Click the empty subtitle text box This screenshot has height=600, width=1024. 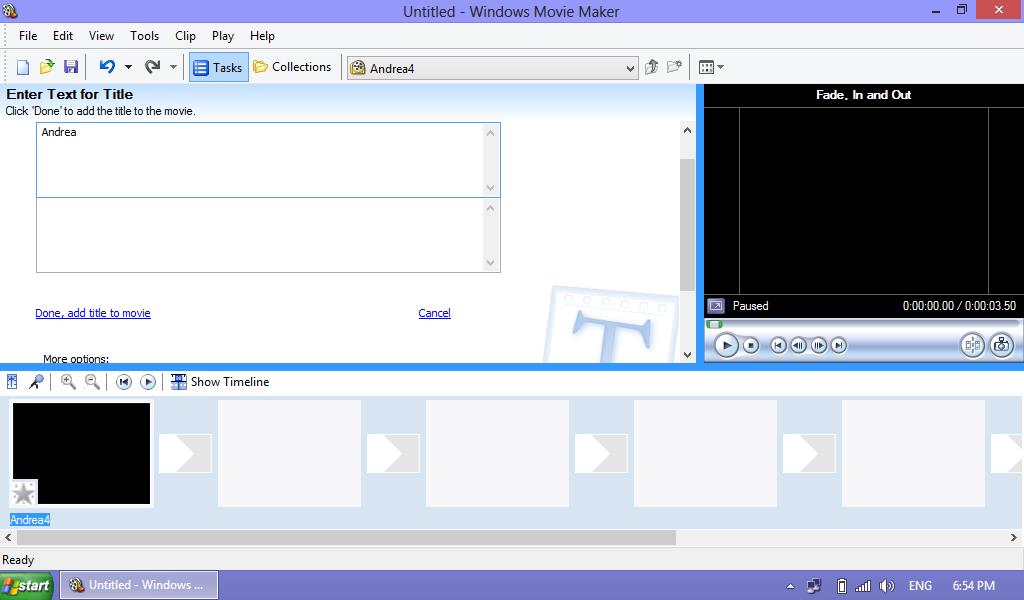(268, 235)
